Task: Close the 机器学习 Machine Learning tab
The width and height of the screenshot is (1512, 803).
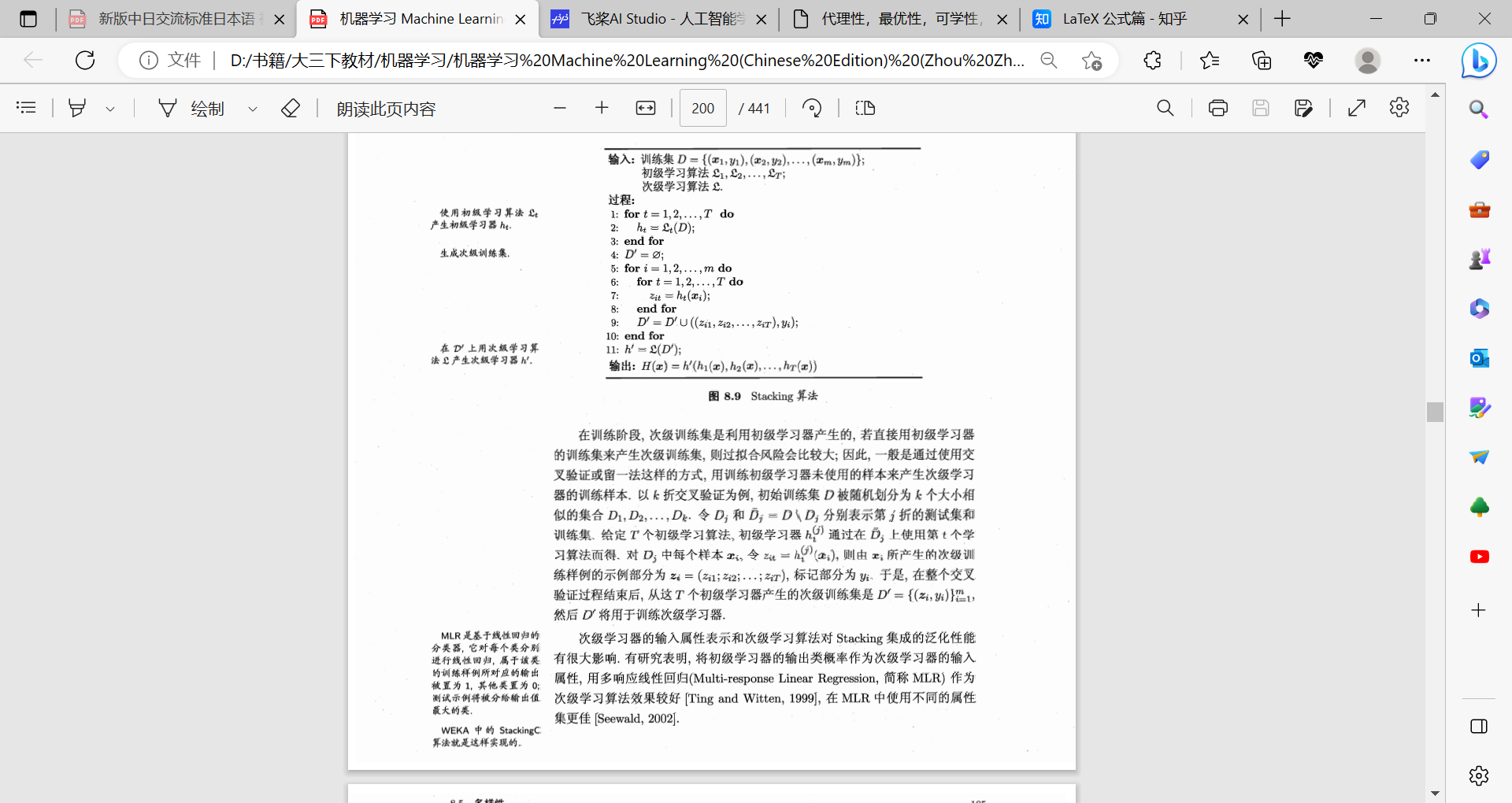Action: (x=521, y=20)
